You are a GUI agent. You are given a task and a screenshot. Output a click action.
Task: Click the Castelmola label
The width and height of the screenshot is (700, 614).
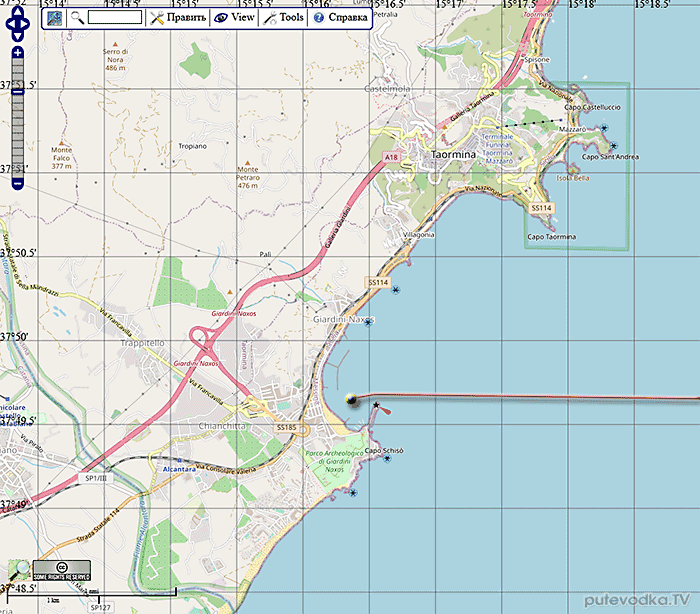(387, 89)
